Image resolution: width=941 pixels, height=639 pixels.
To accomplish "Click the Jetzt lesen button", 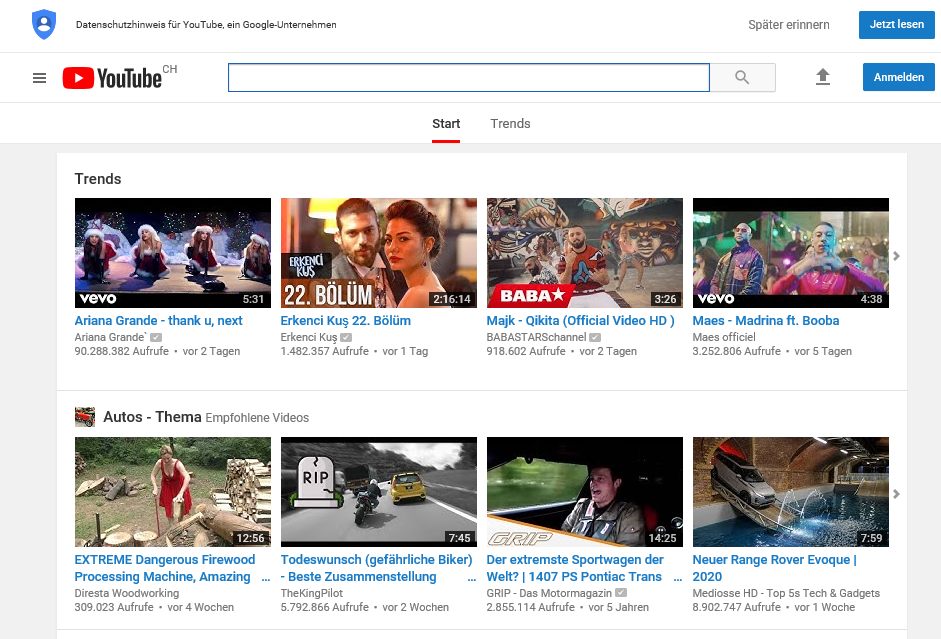I will coord(897,25).
